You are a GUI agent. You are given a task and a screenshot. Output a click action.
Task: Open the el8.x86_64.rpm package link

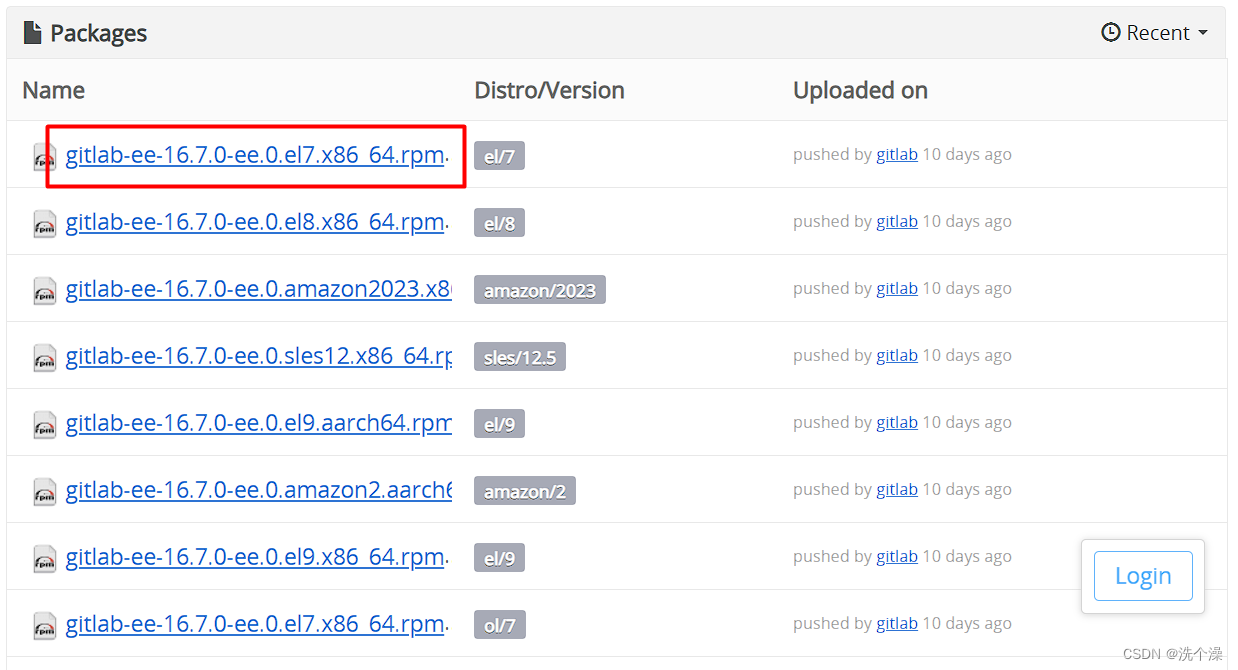point(253,222)
